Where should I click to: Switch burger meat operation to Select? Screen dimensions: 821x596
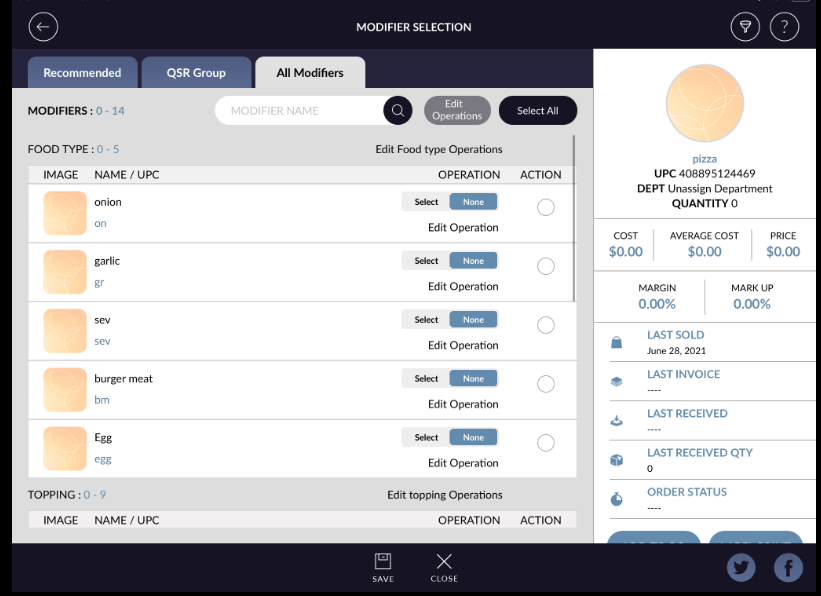tap(427, 379)
